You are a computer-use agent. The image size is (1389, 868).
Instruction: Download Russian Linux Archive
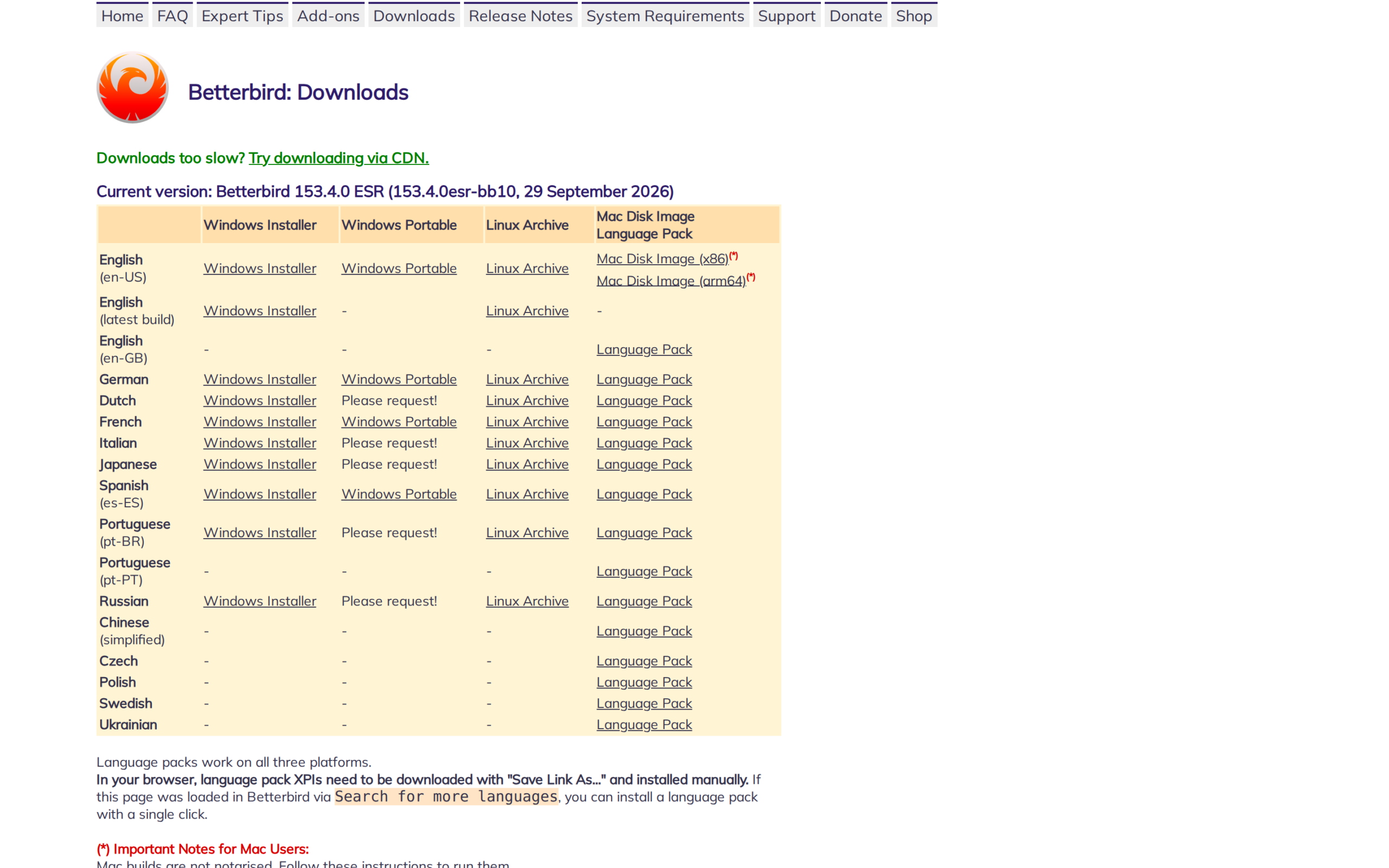point(527,601)
